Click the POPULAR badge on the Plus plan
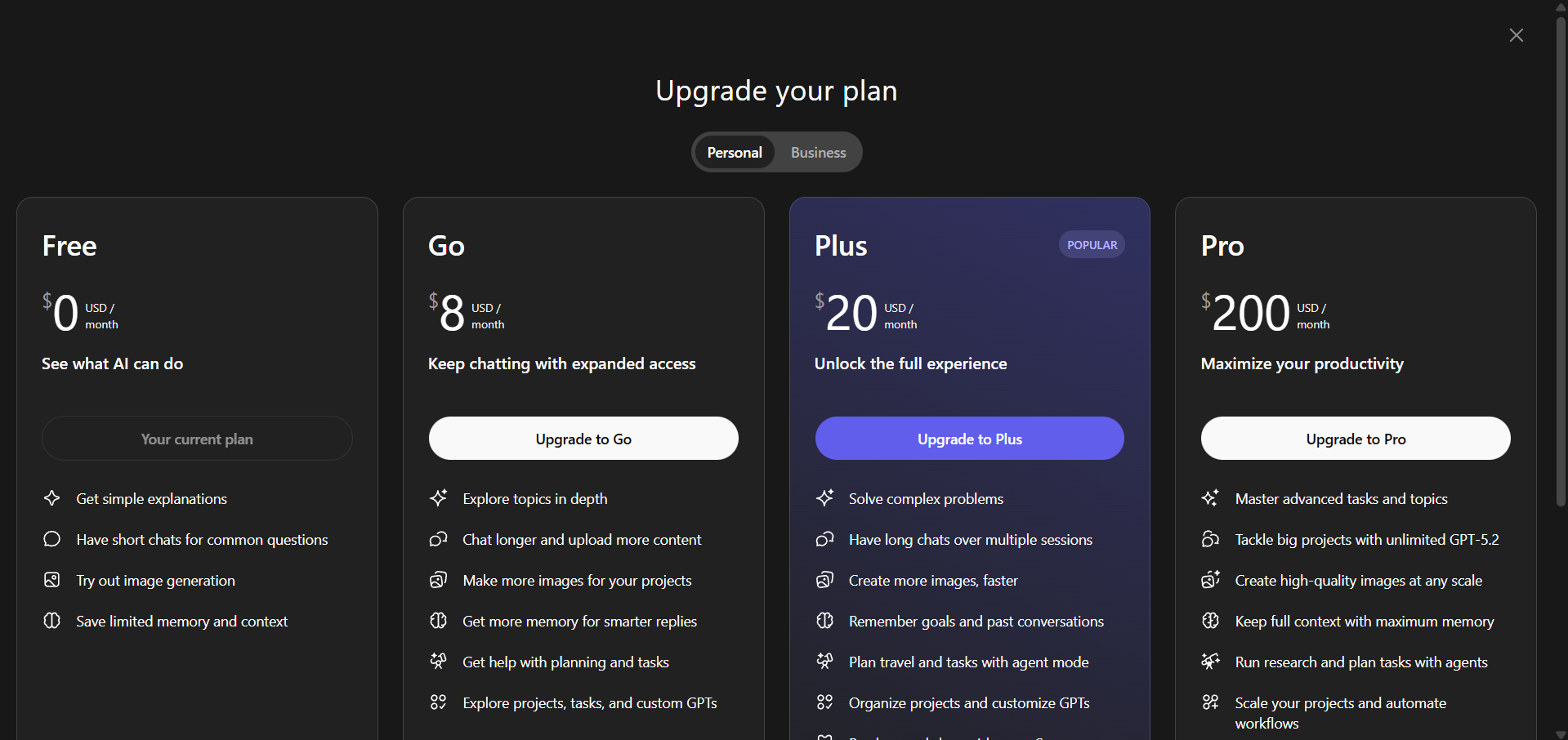 coord(1091,244)
